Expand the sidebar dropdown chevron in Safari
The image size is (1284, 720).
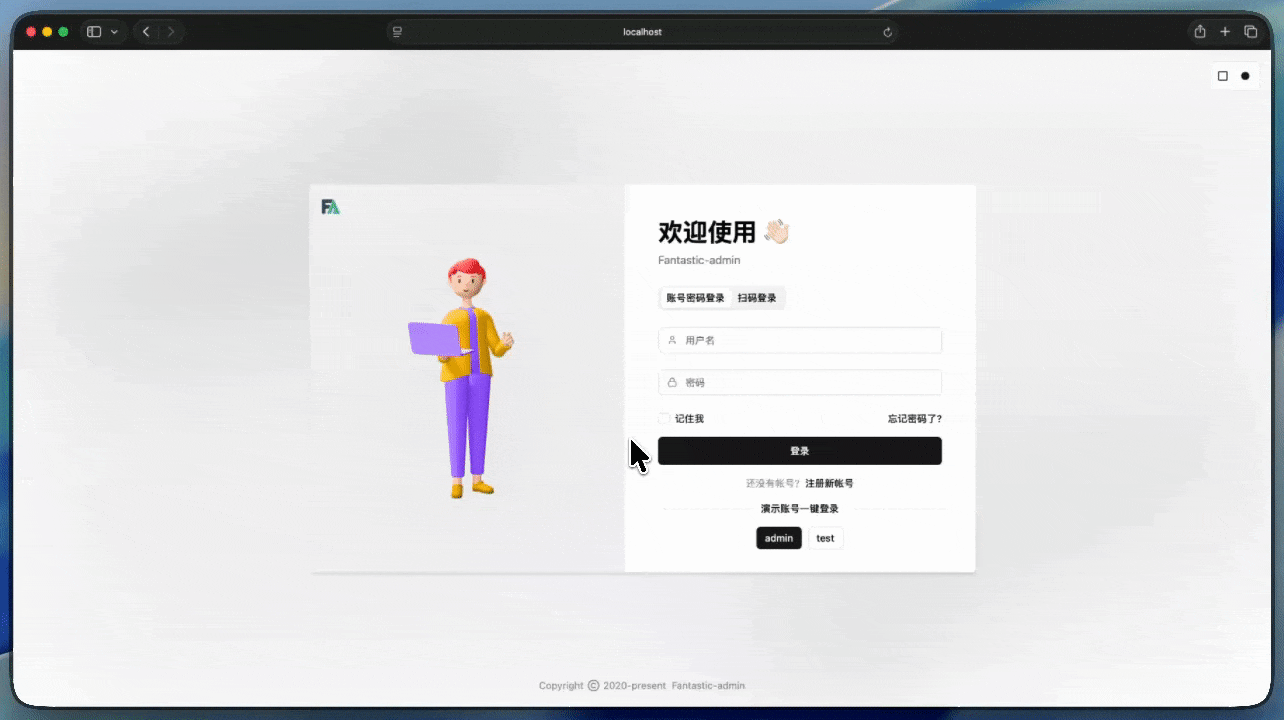click(x=114, y=32)
